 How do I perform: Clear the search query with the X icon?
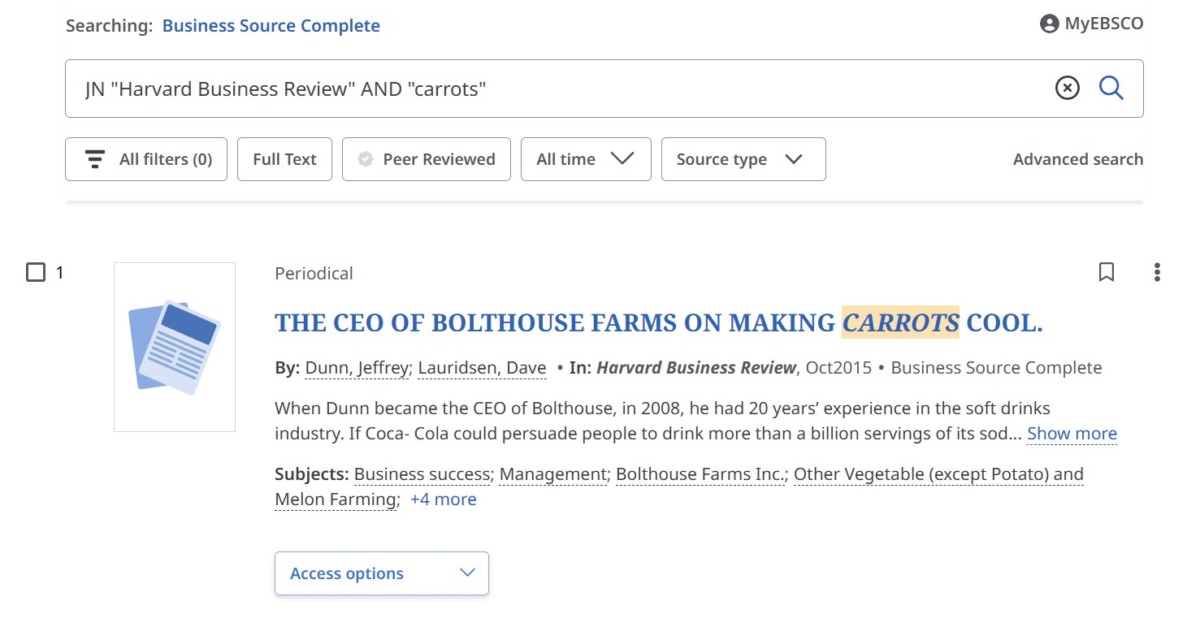[x=1067, y=88]
